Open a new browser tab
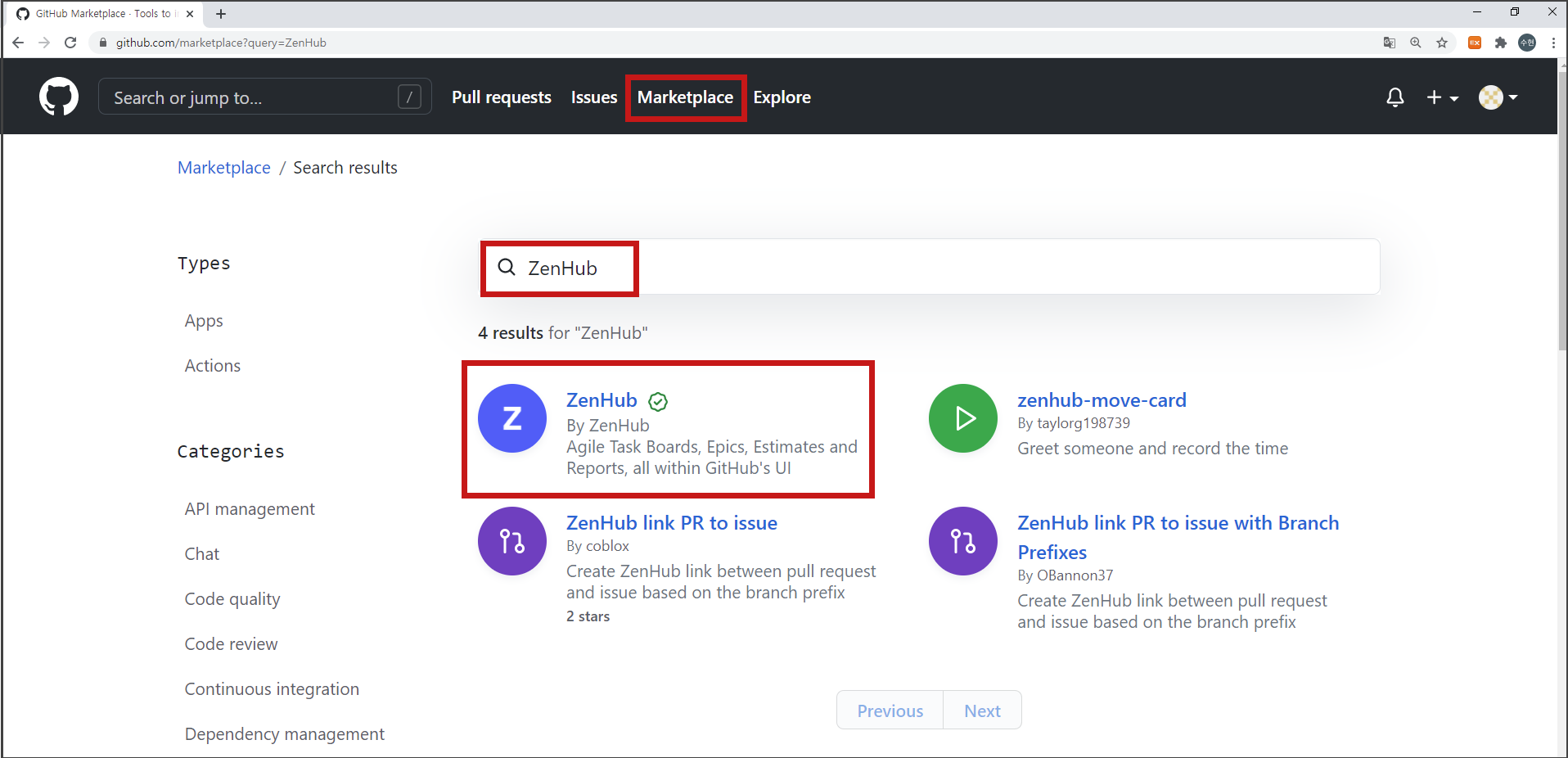The height and width of the screenshot is (758, 1568). [221, 14]
